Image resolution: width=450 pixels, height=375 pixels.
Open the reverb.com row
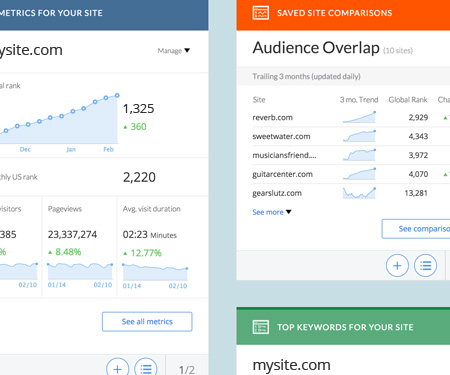click(351, 117)
